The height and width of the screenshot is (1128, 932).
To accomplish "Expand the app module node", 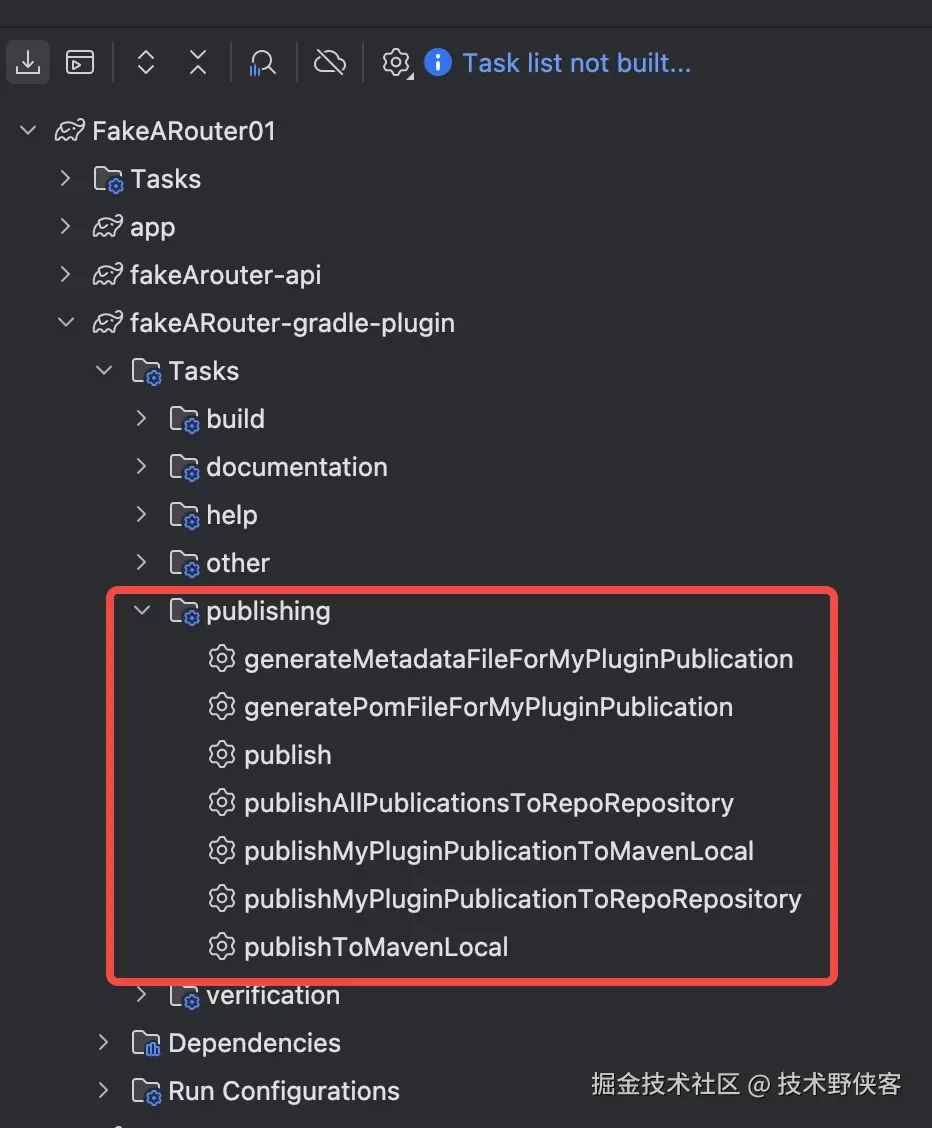I will (66, 227).
